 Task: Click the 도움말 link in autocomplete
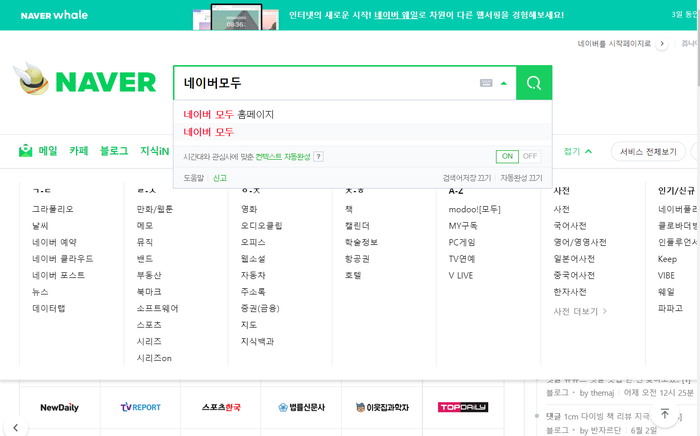click(193, 178)
